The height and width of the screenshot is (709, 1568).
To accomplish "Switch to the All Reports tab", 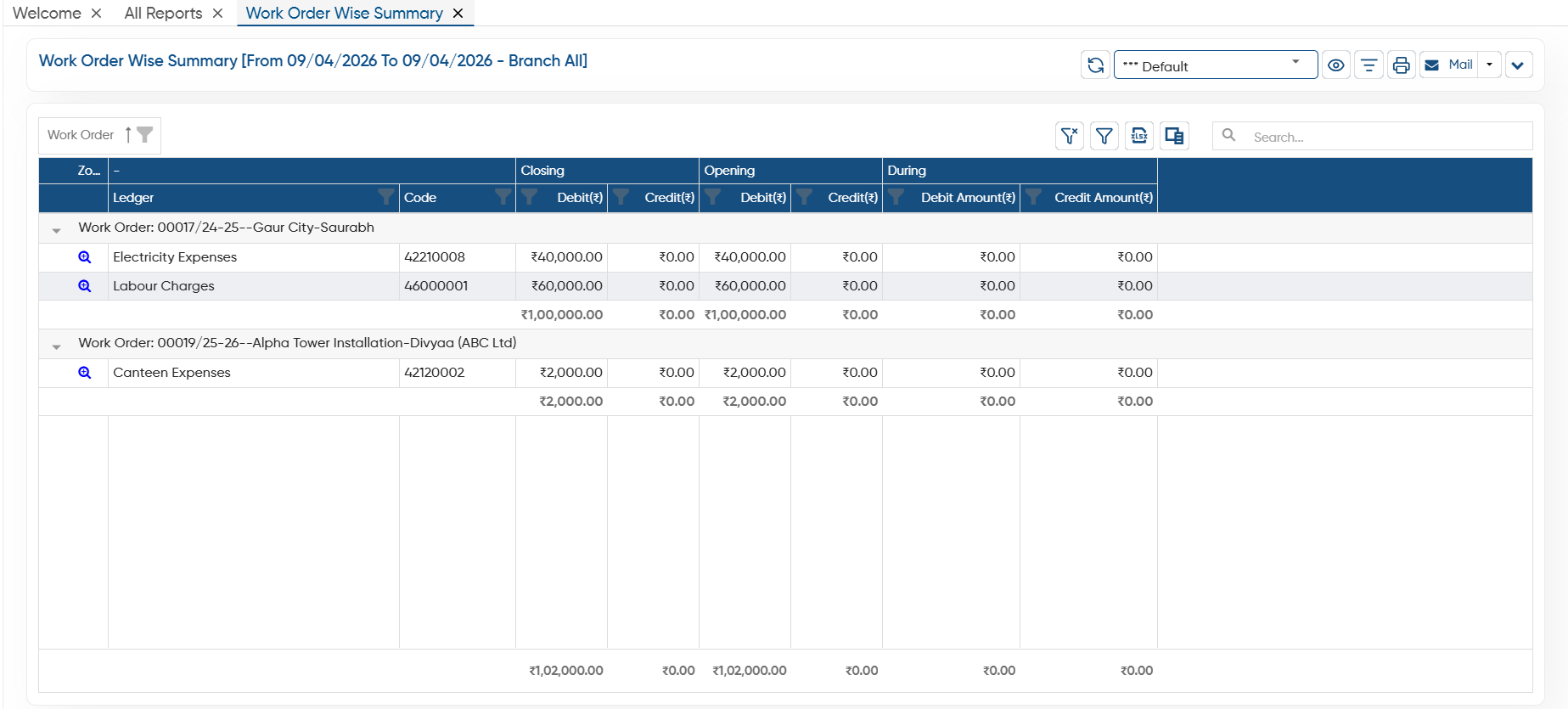I will point(163,13).
